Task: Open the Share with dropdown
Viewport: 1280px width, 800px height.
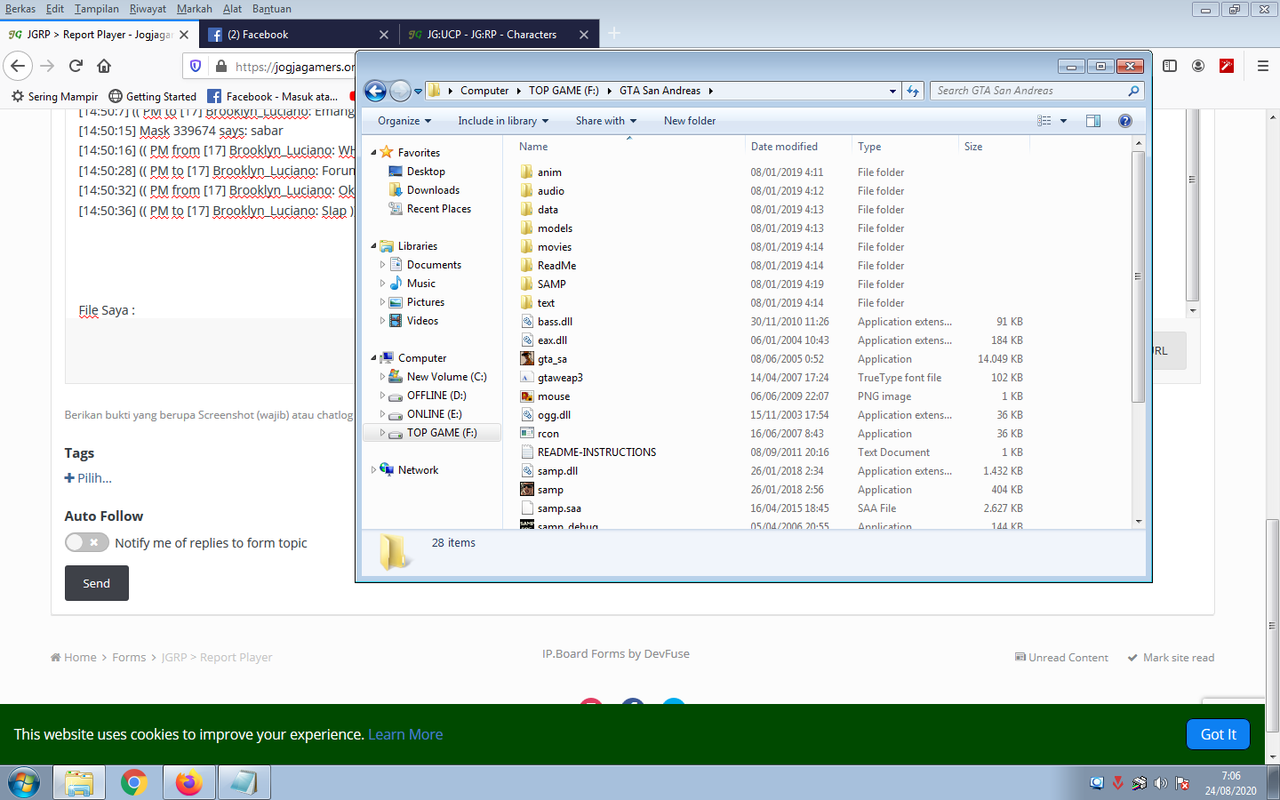Action: (x=606, y=121)
